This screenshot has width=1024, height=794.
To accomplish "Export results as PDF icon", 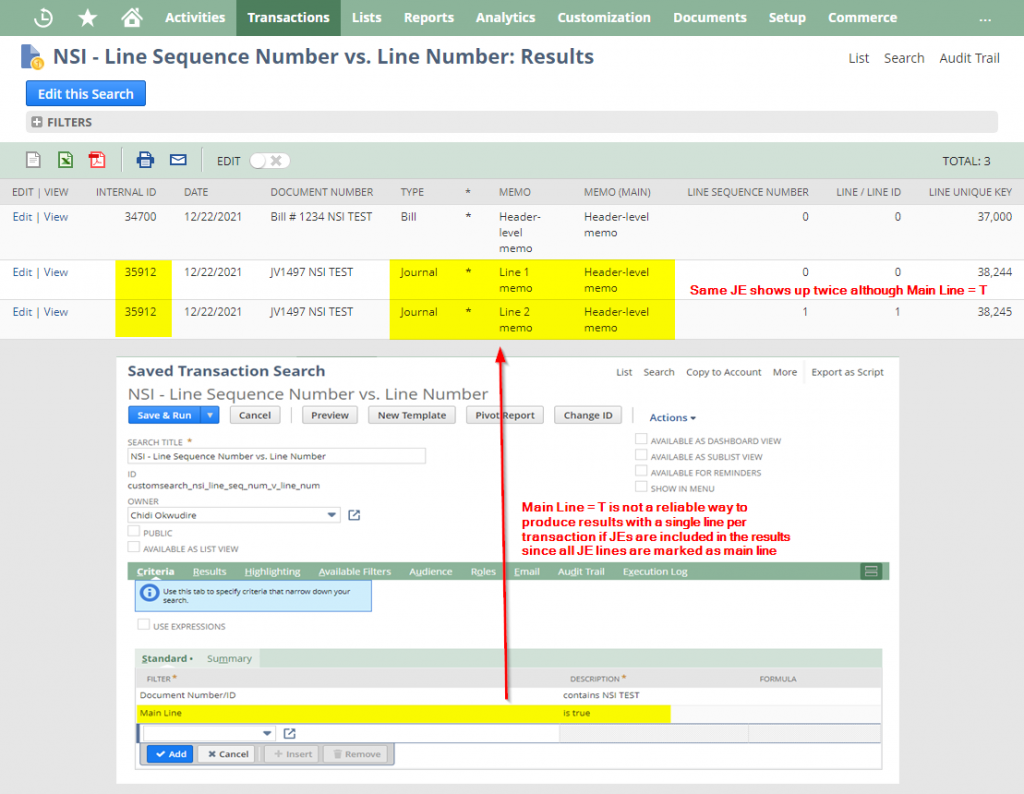I will [x=97, y=160].
